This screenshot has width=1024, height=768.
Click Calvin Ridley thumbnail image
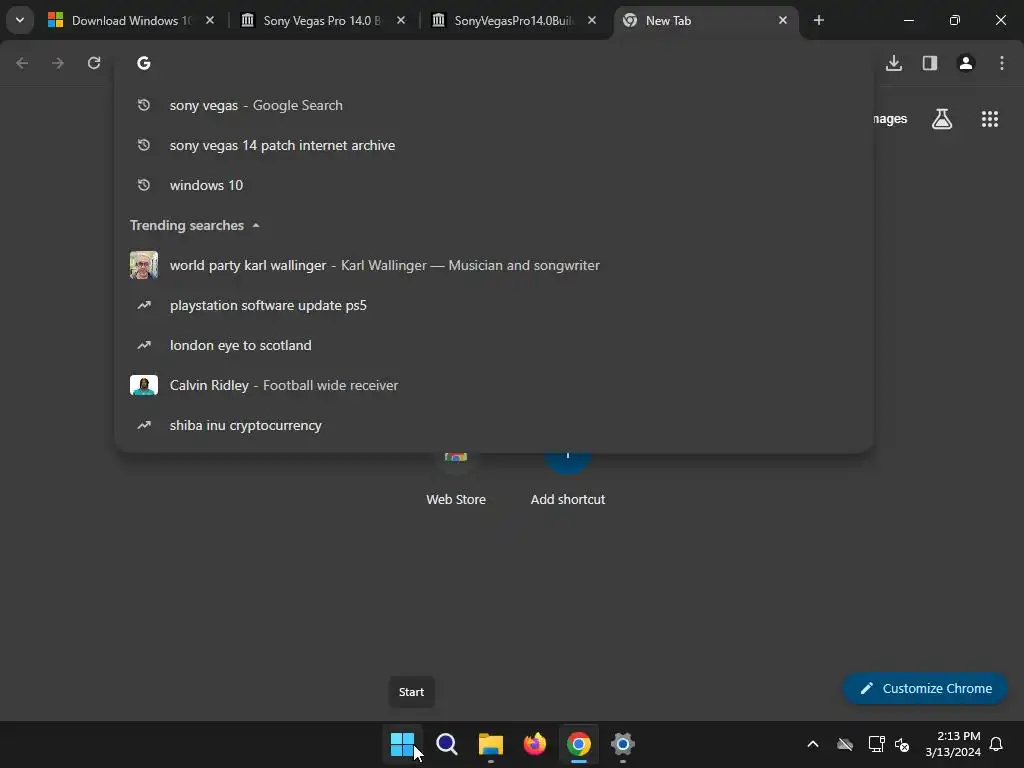point(144,385)
